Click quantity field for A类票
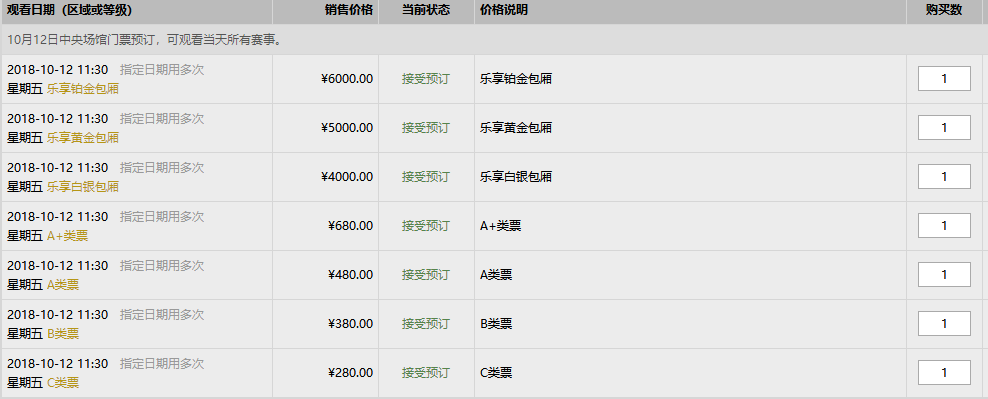Image resolution: width=988 pixels, height=399 pixels. (944, 275)
